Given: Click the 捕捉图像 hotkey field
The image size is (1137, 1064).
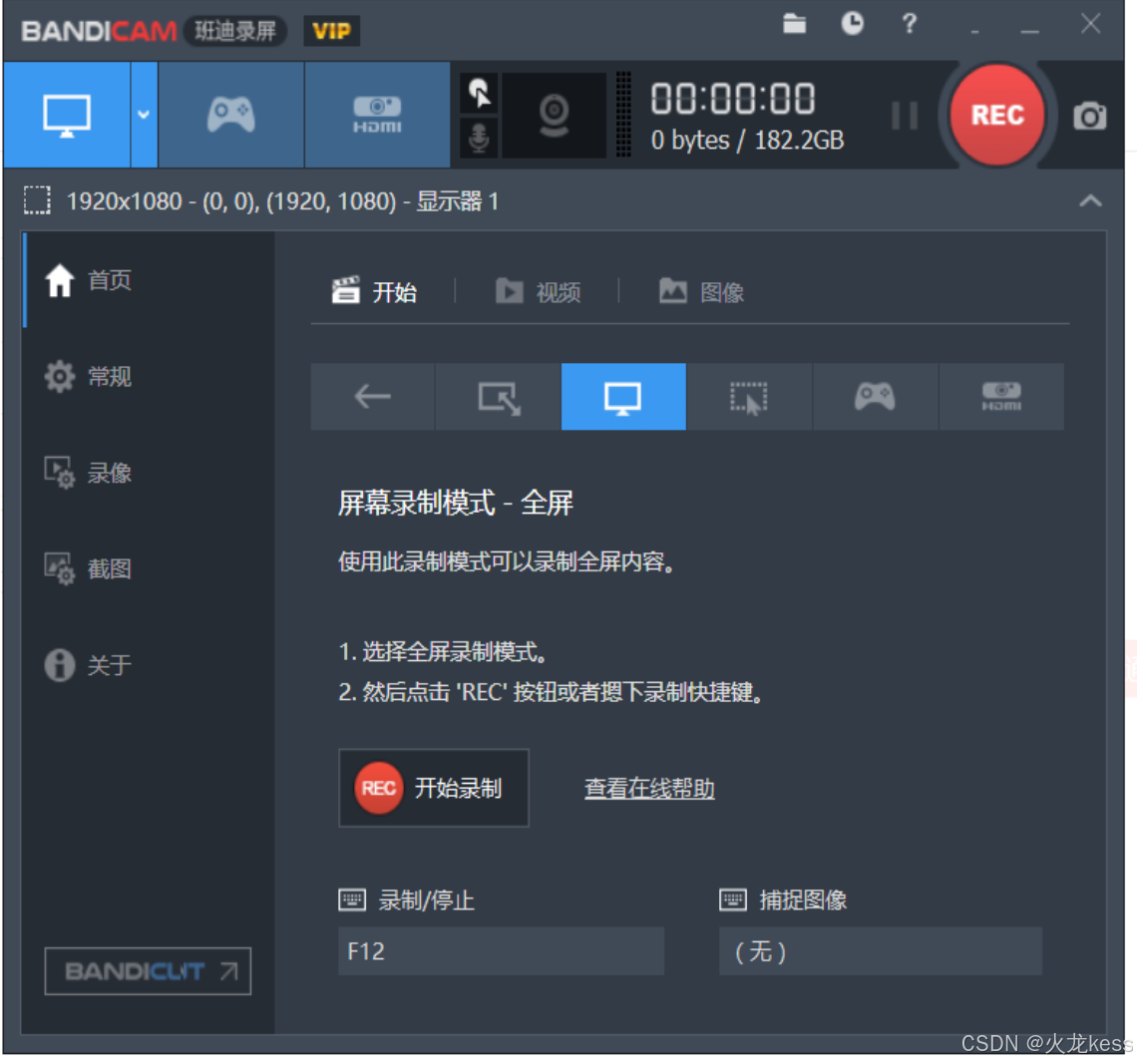Looking at the screenshot, I should point(881,951).
